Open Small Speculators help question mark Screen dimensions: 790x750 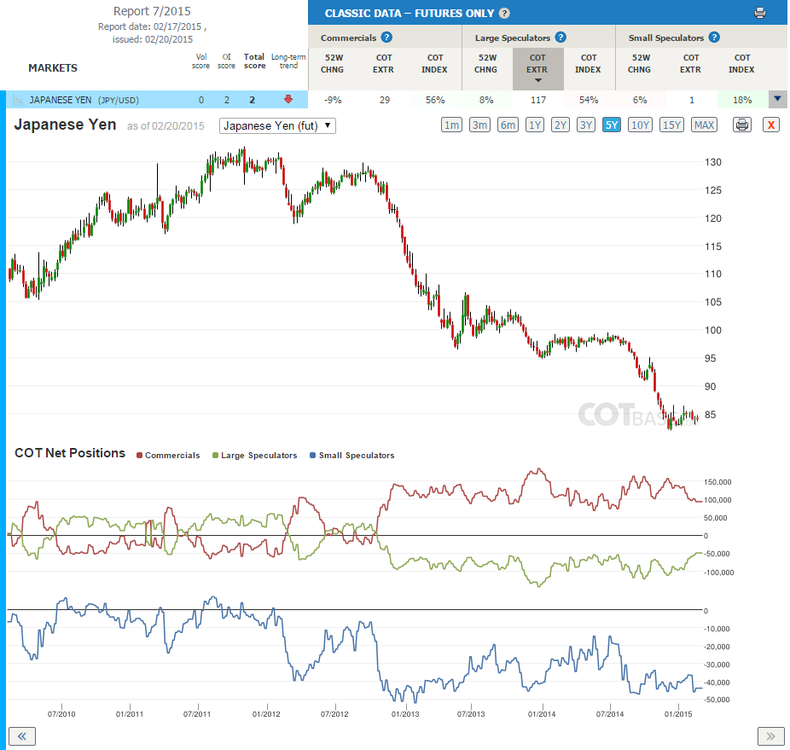pos(714,37)
